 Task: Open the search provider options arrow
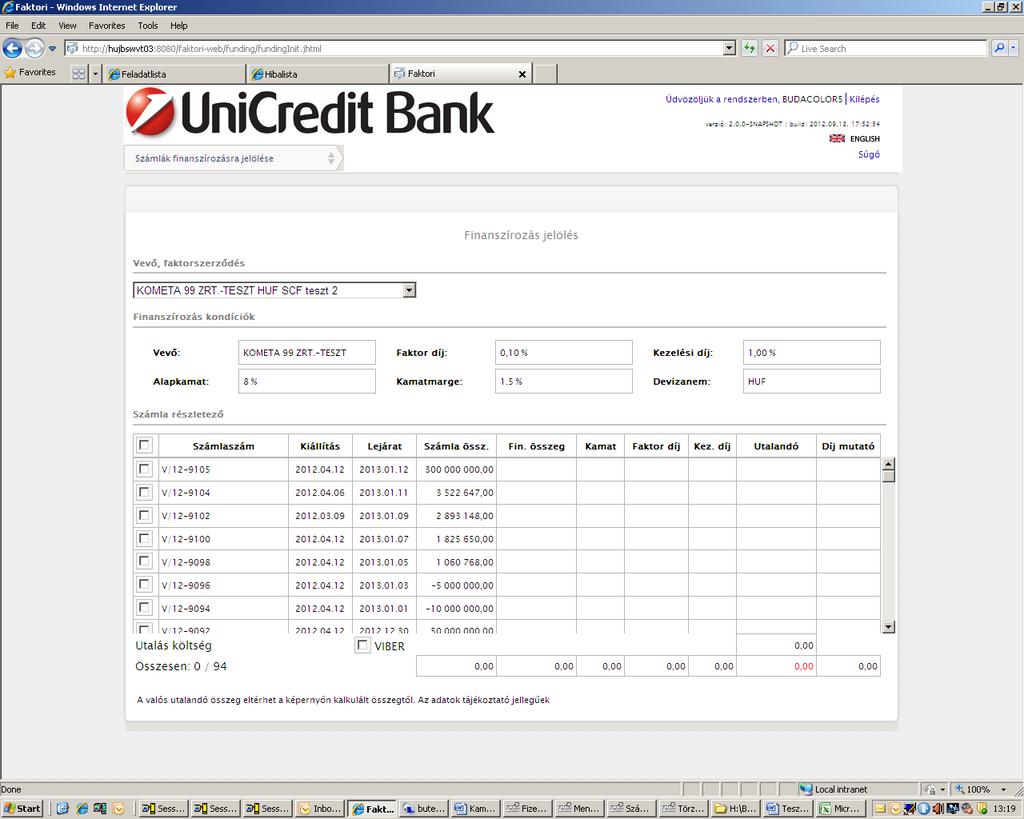tap(1013, 48)
